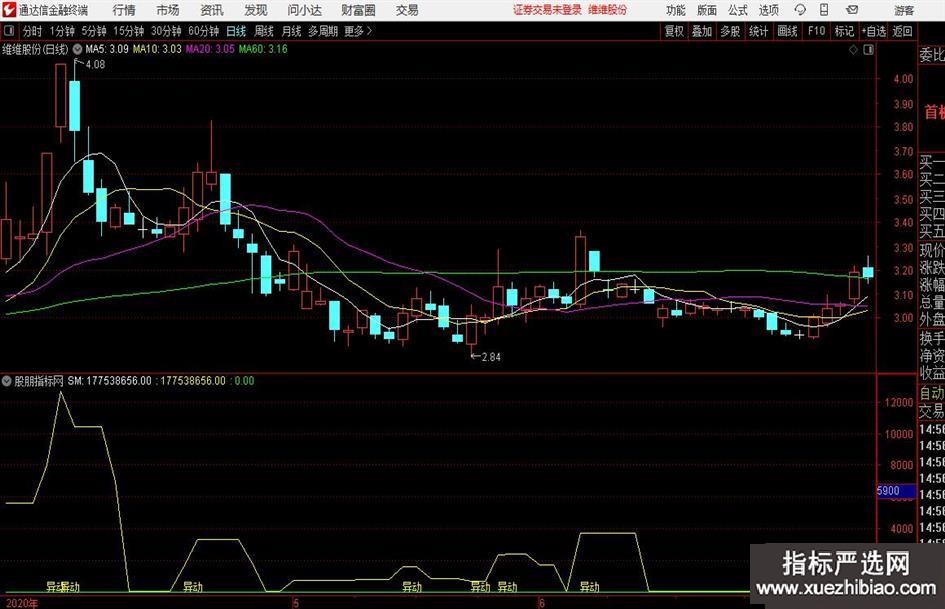Image resolution: width=945 pixels, height=609 pixels.
Task: Open the 选项 menu
Action: [768, 10]
